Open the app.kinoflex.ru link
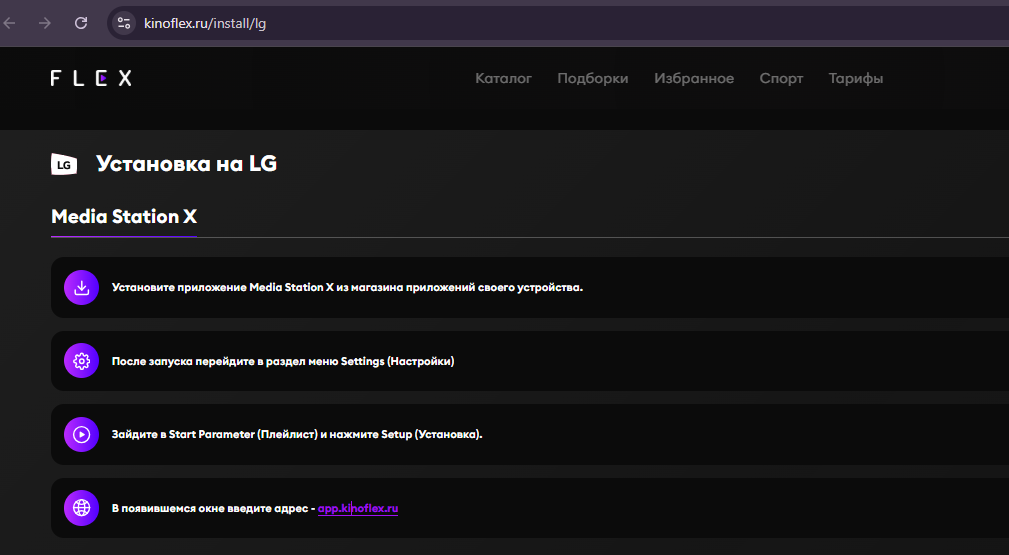This screenshot has height=555, width=1009. (358, 509)
